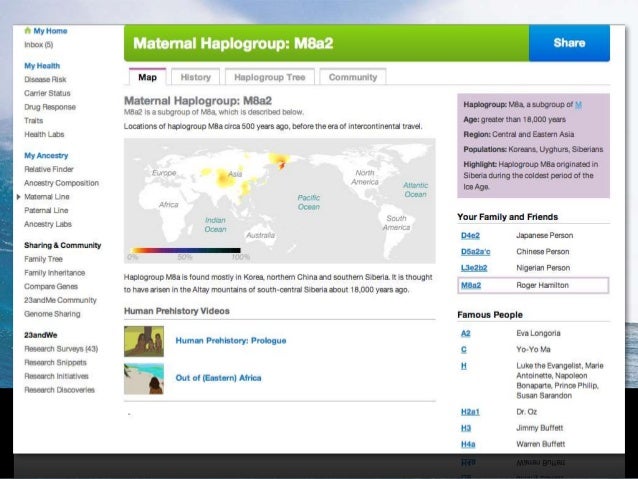Open Family Inheritance
The image size is (638, 479).
(55, 273)
